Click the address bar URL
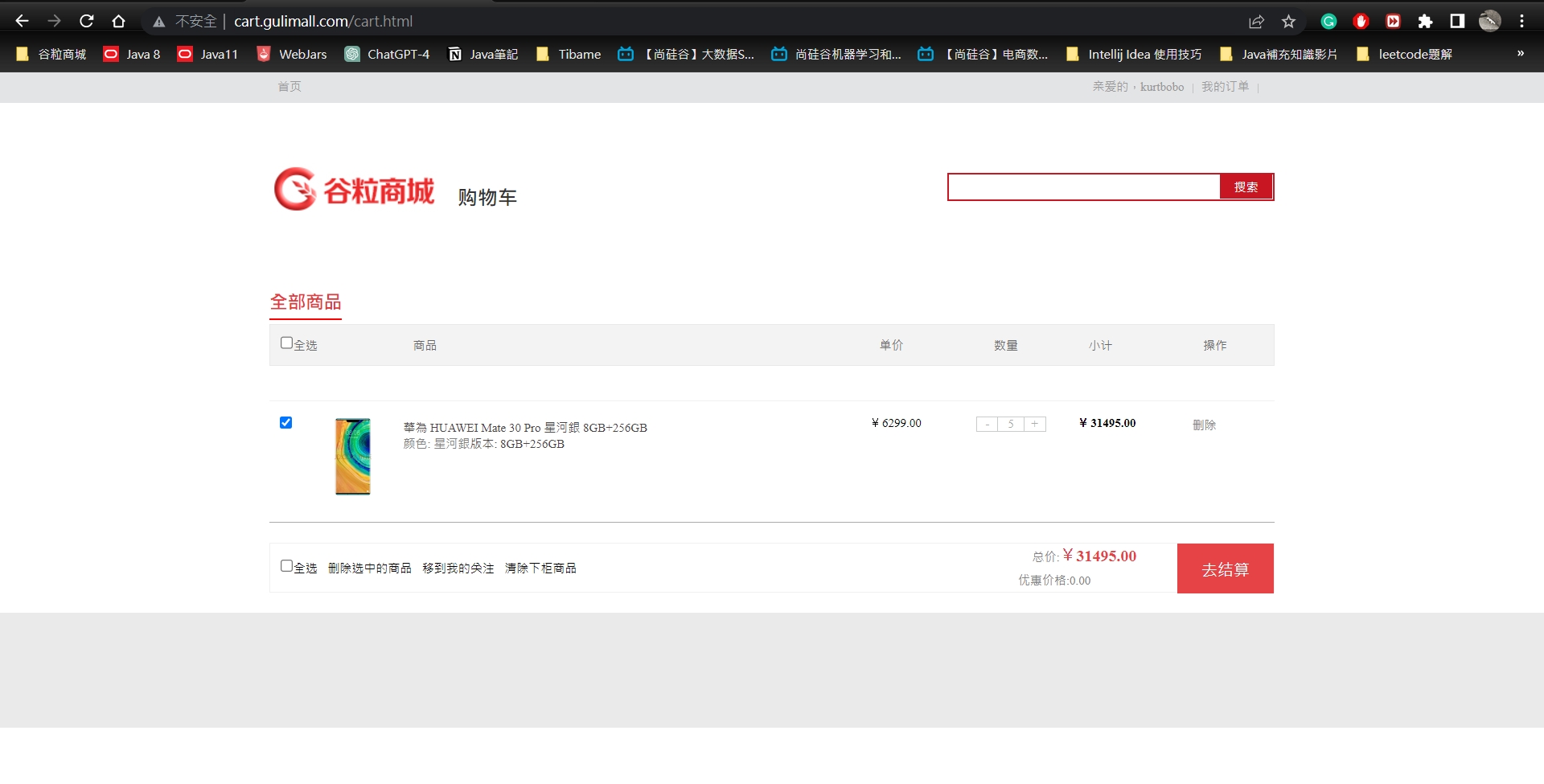 point(323,22)
